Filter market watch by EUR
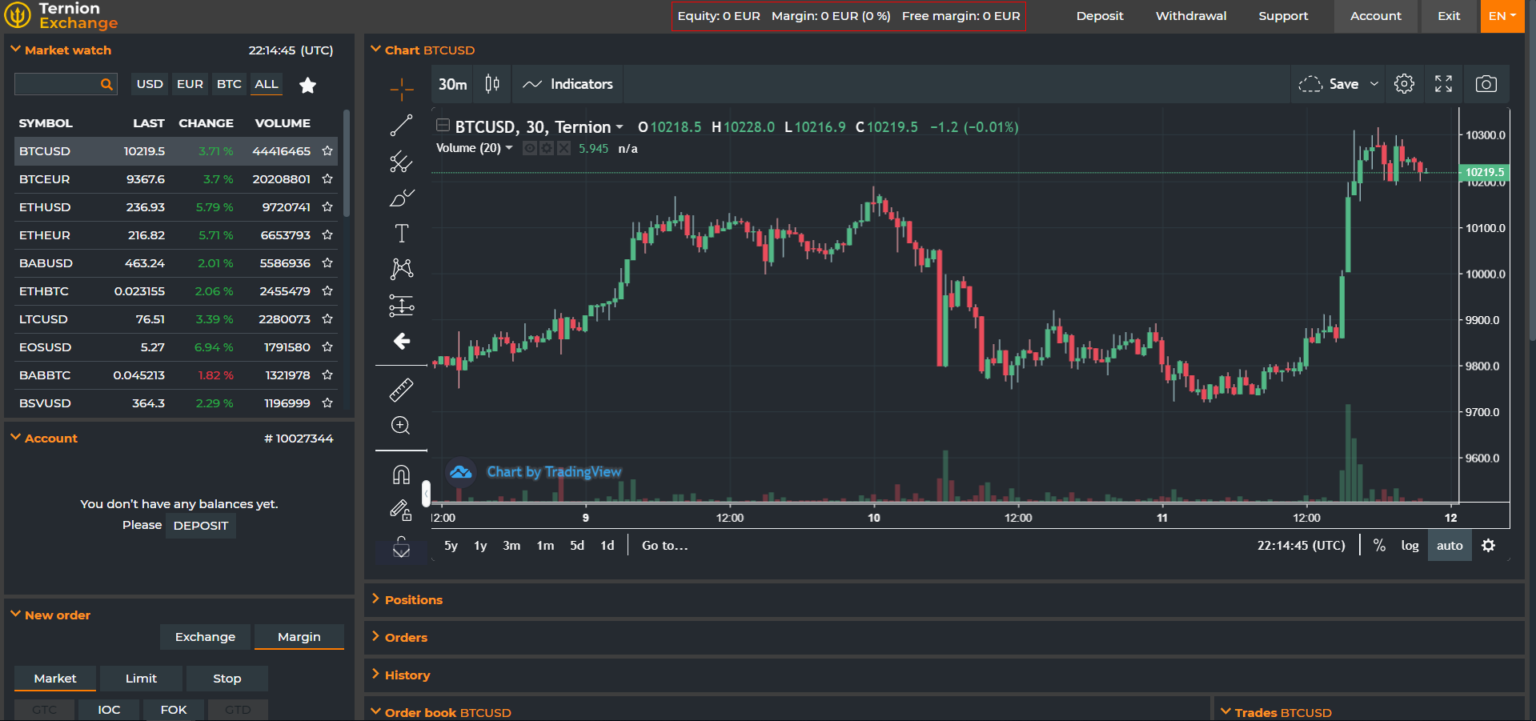 coord(190,84)
